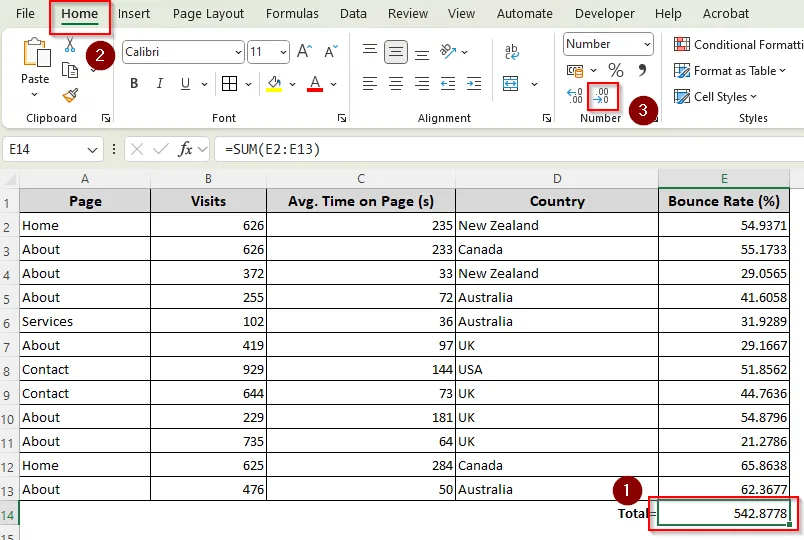Cancel formula entry with the X icon
Screen dimensions: 804x540
137,149
